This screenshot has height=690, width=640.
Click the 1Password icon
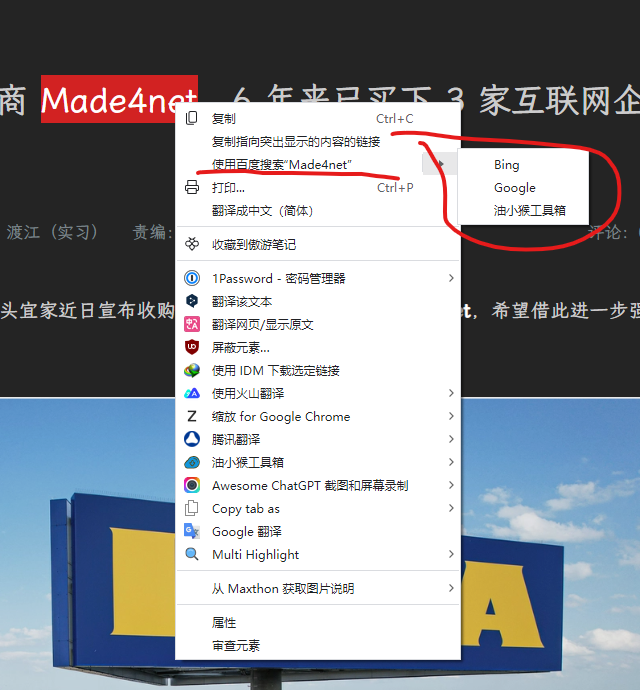[x=191, y=278]
